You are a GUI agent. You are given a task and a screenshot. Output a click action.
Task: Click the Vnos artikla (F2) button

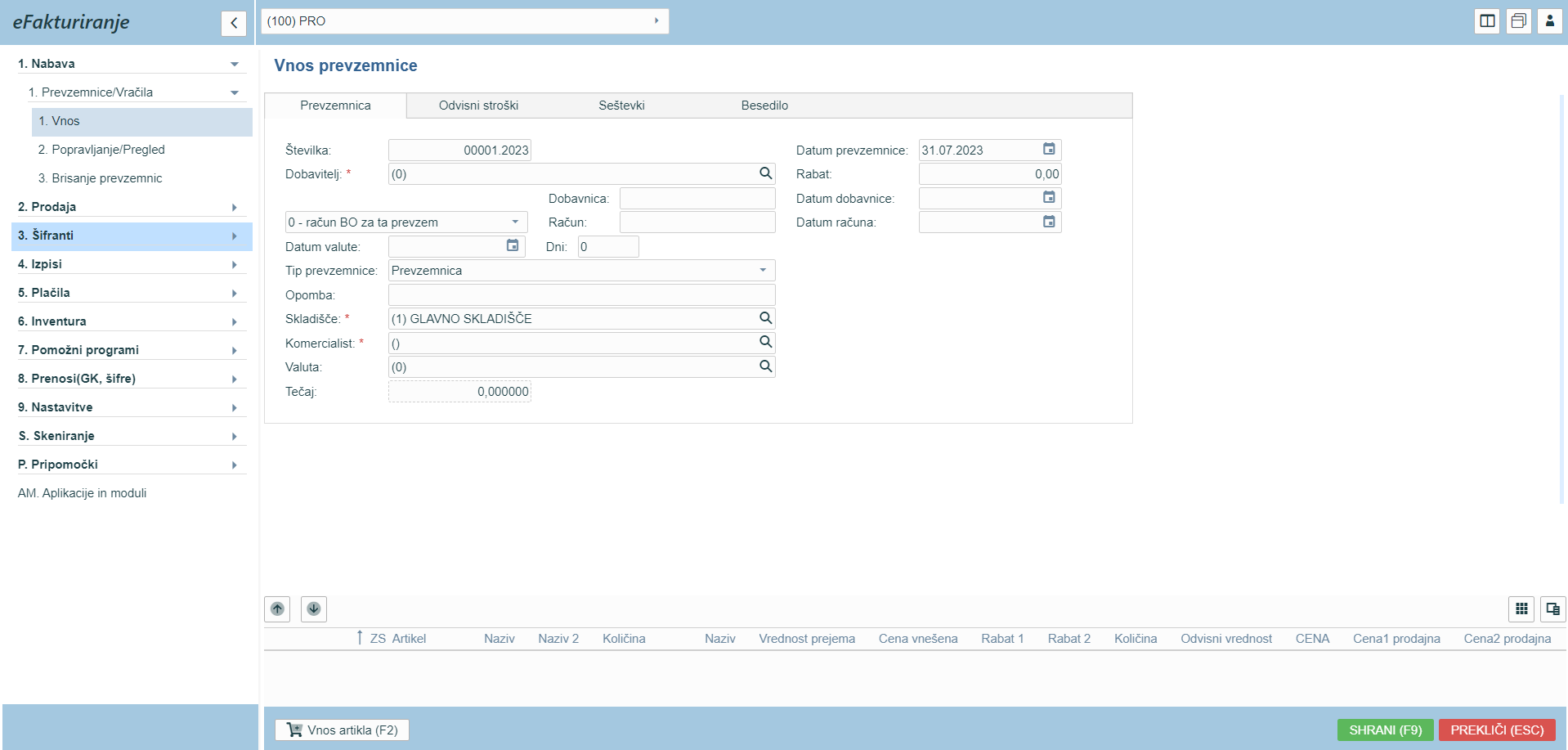[342, 730]
